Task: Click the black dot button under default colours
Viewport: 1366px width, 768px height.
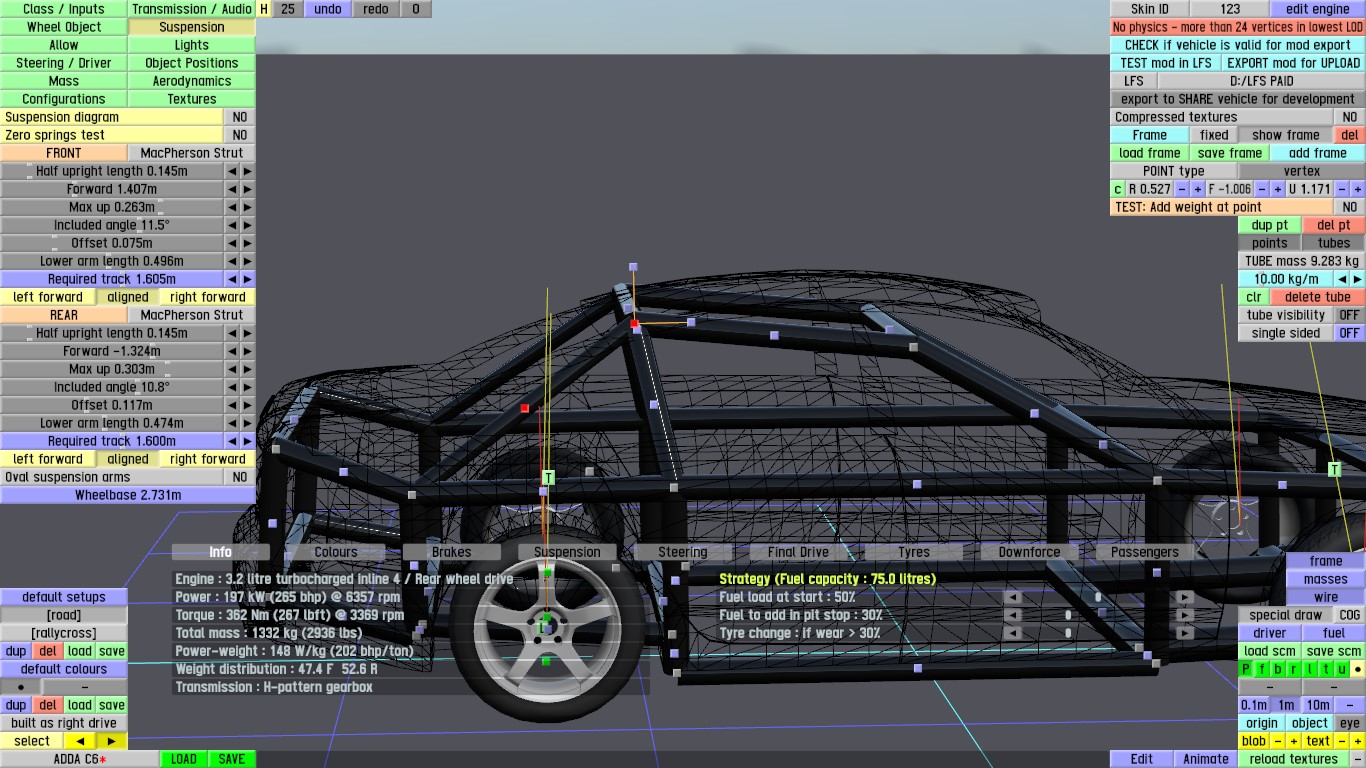Action: pyautogui.click(x=20, y=687)
